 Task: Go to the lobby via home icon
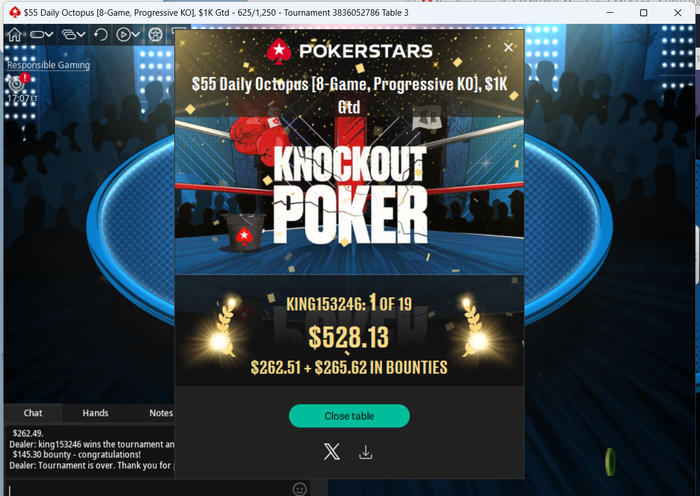click(14, 34)
